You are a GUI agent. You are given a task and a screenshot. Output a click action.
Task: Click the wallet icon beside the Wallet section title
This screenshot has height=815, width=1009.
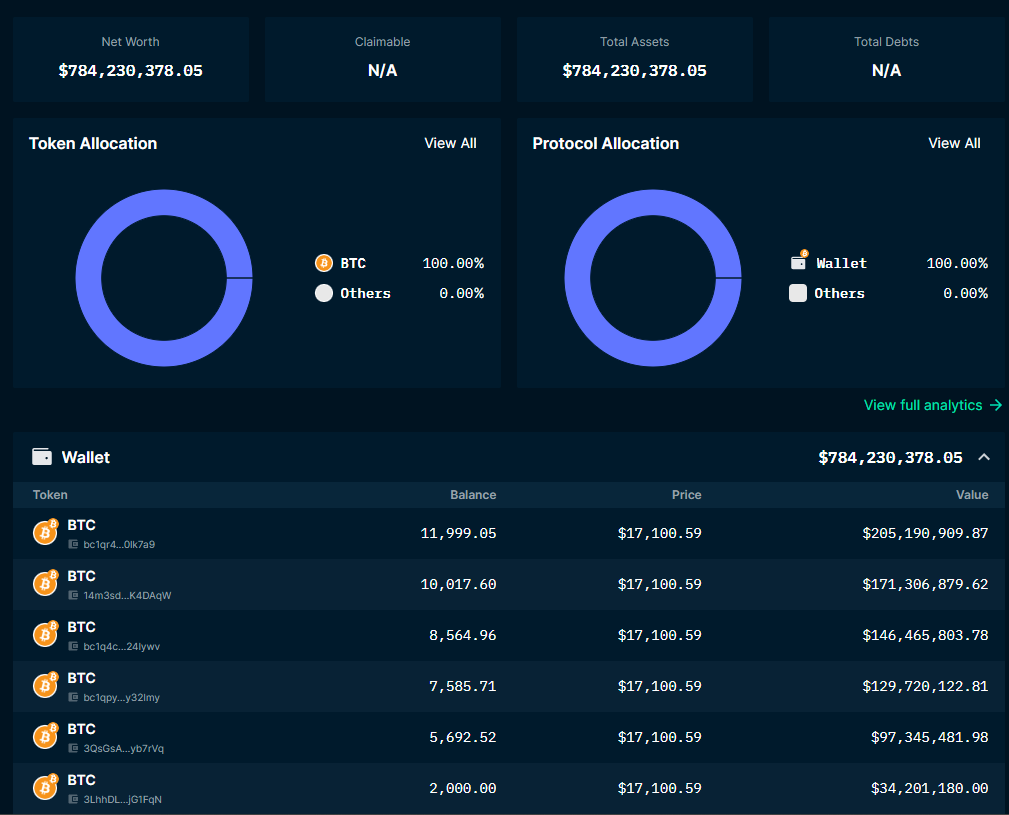pos(42,457)
